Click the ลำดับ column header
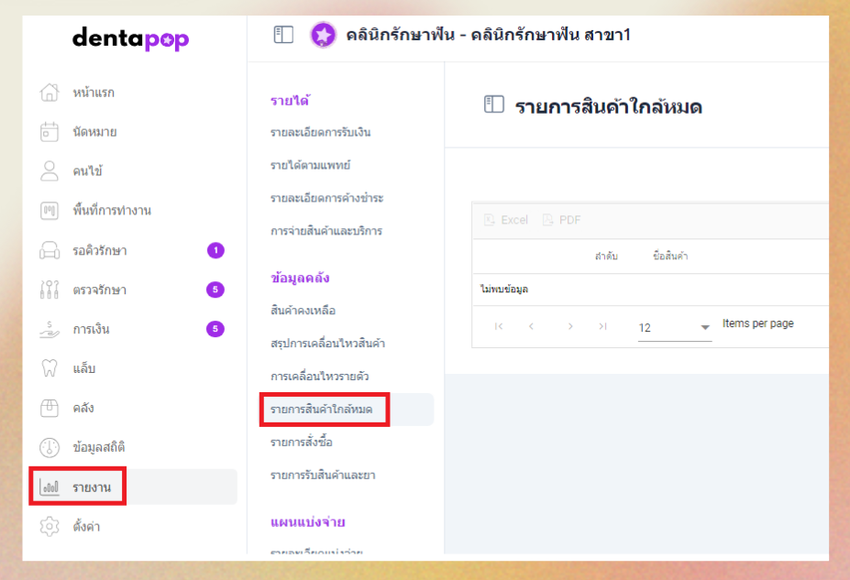This screenshot has width=850, height=580. point(606,256)
